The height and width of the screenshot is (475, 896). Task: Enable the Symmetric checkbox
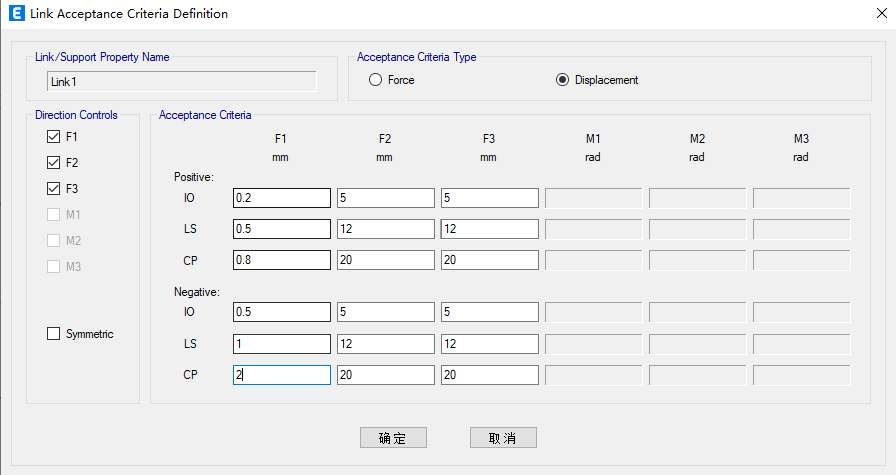[x=54, y=334]
